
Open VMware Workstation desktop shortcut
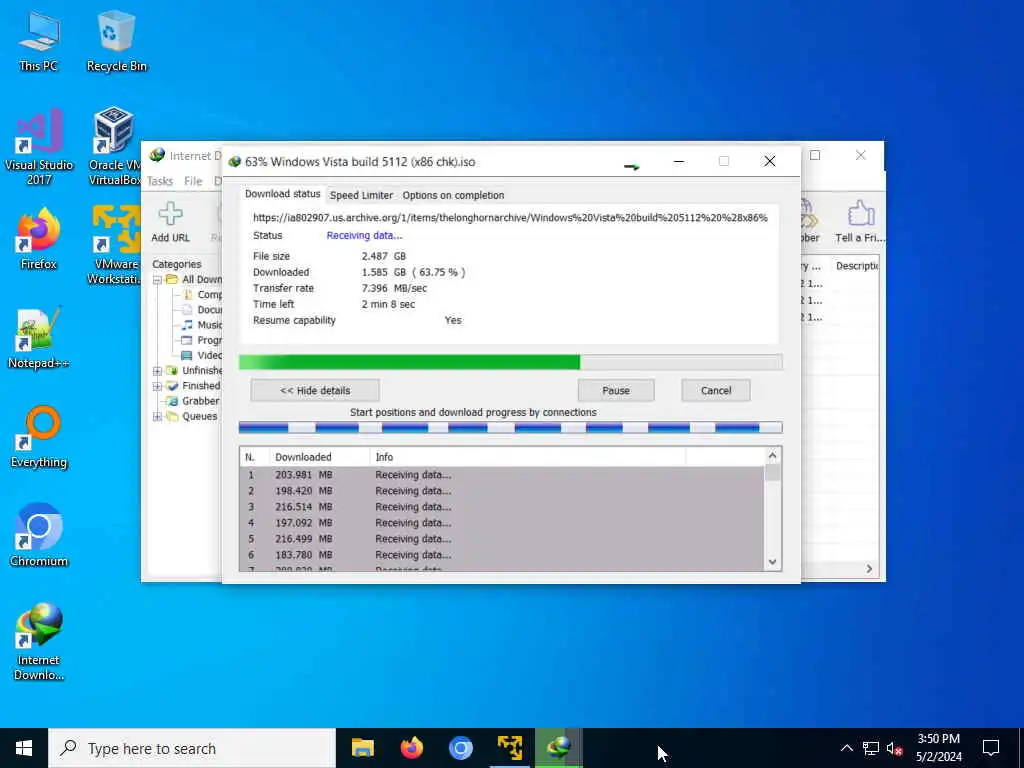115,246
